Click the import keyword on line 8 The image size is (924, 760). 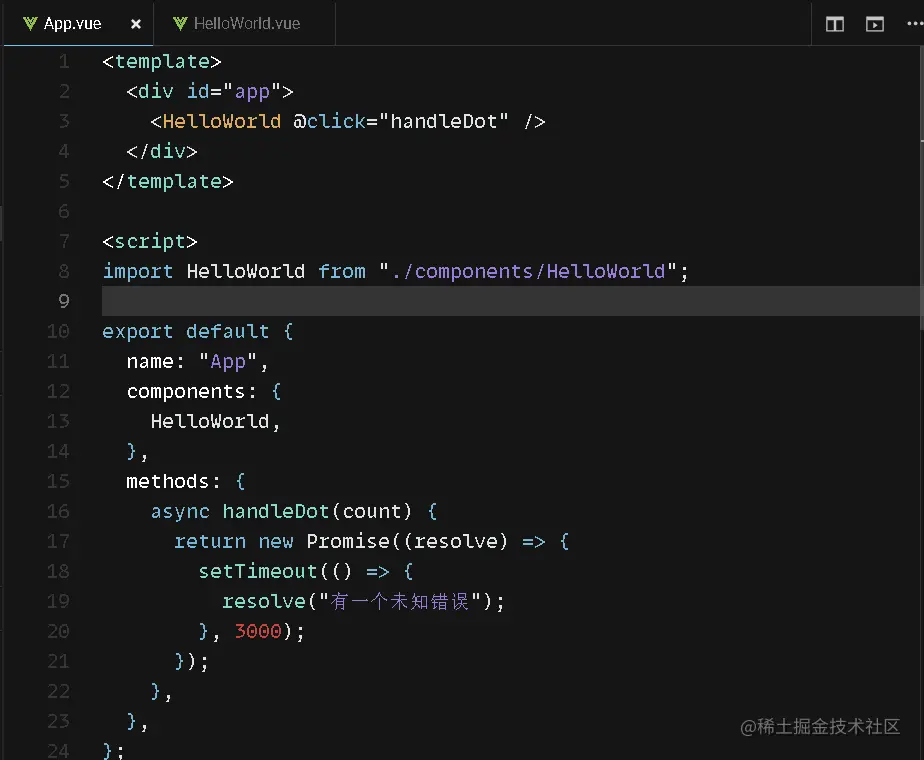point(138,272)
